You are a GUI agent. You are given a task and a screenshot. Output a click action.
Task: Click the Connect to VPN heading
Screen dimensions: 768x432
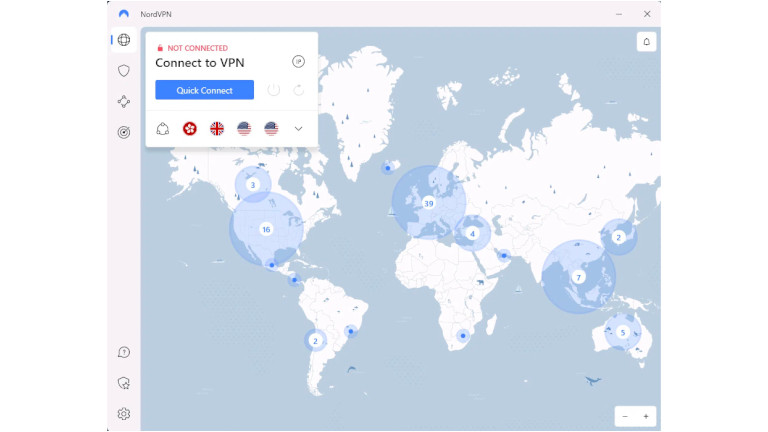[200, 63]
